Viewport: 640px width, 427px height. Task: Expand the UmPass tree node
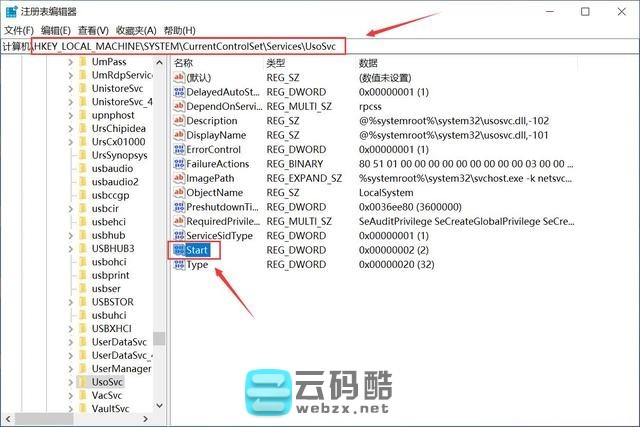click(x=71, y=62)
